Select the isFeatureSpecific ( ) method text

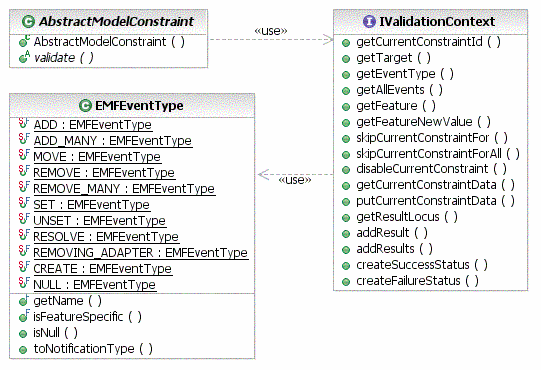coord(87,317)
